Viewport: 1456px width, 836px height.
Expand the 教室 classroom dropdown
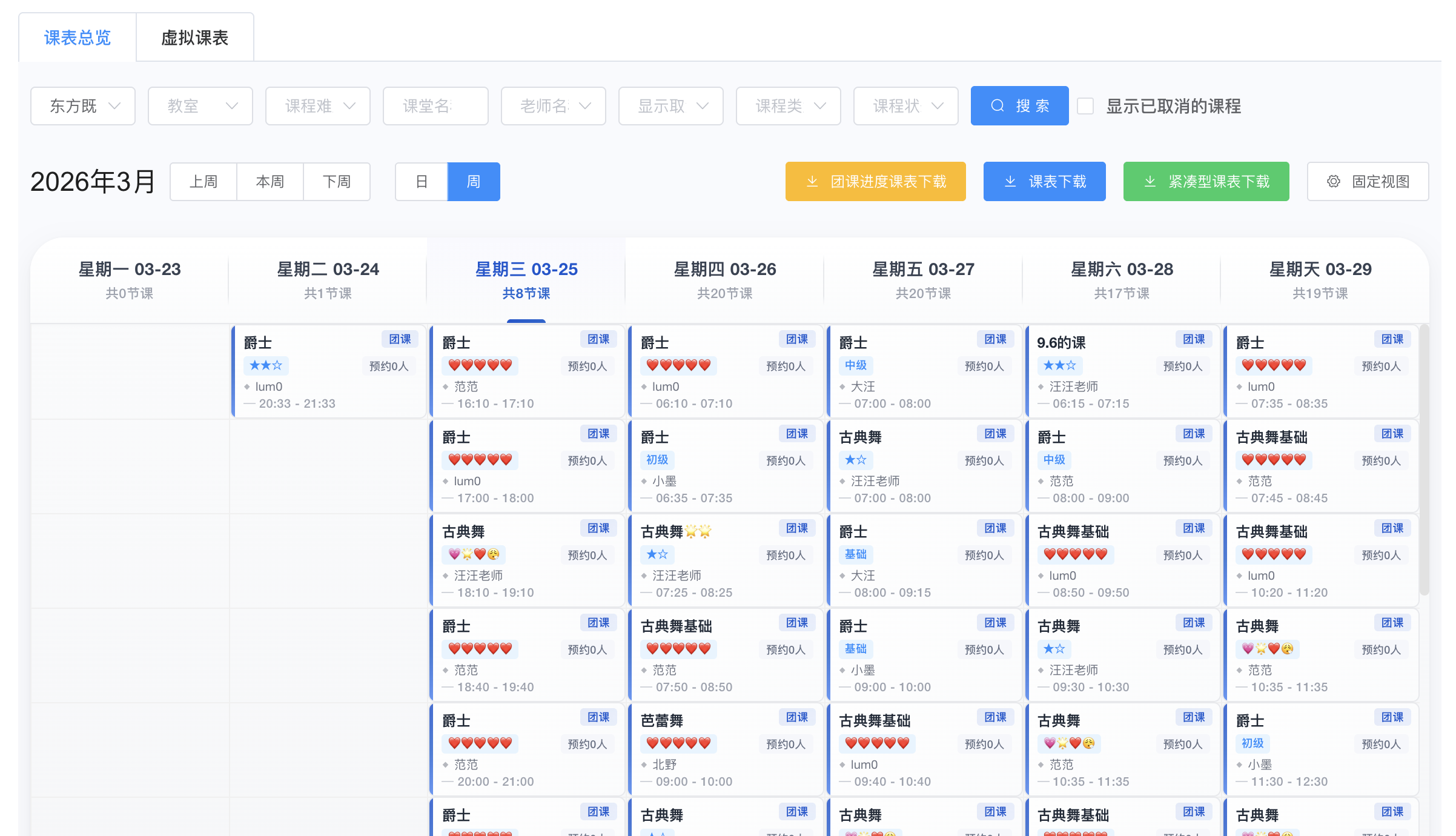click(x=200, y=106)
